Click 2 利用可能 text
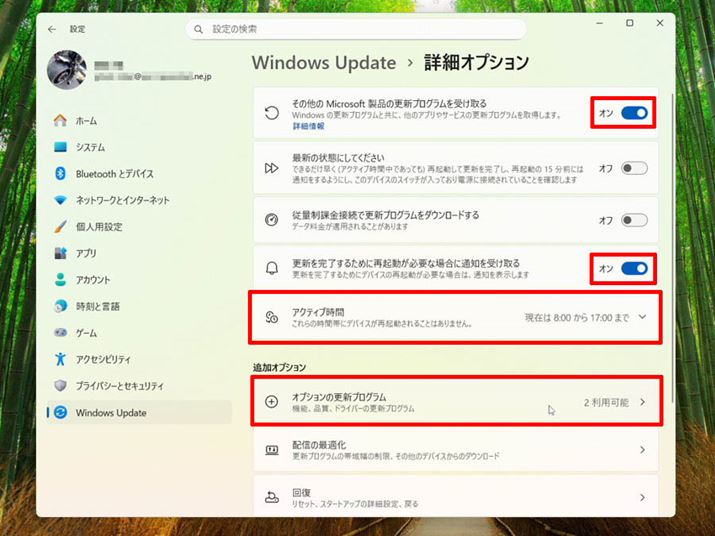 click(606, 402)
